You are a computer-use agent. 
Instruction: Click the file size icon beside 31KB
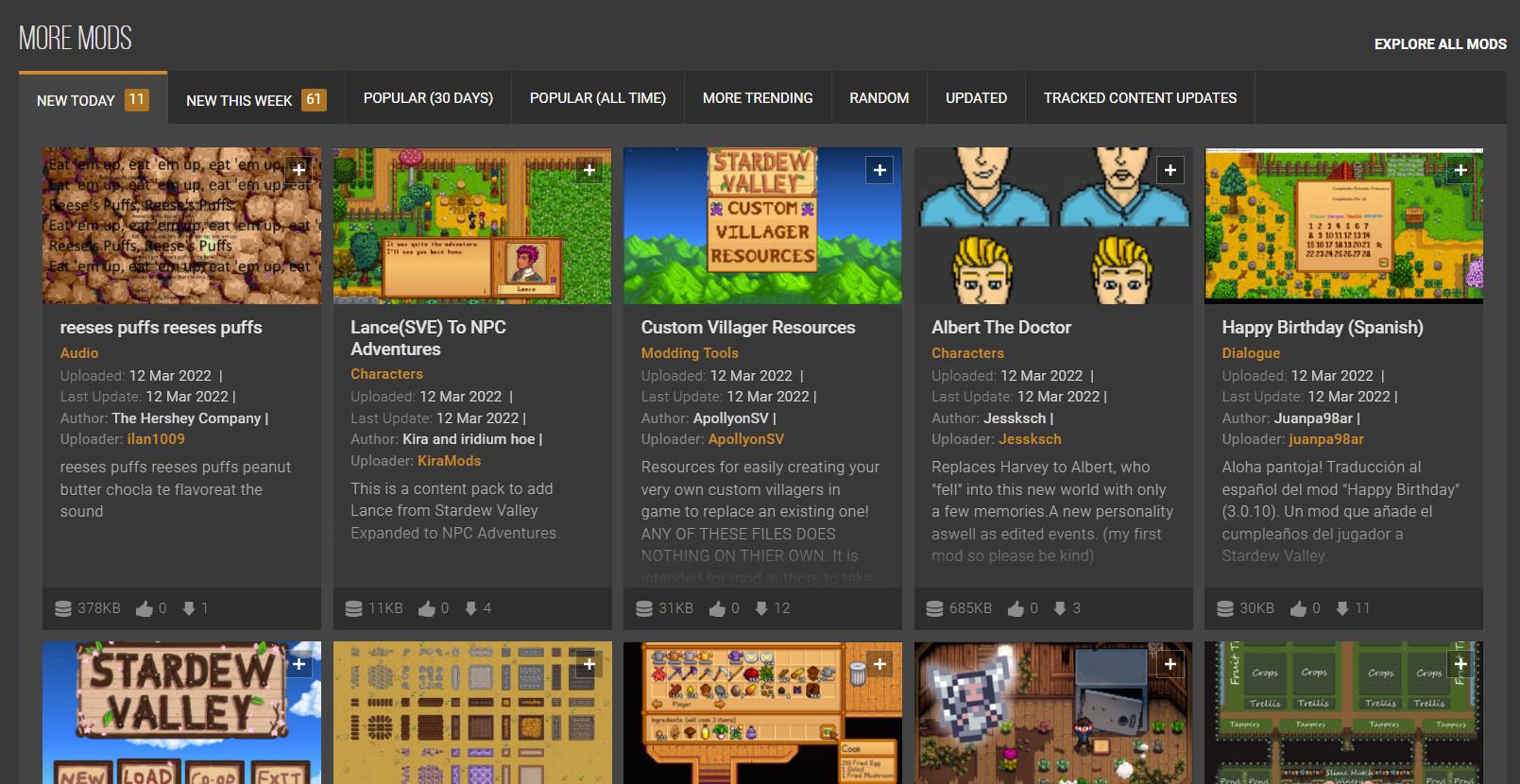[644, 608]
